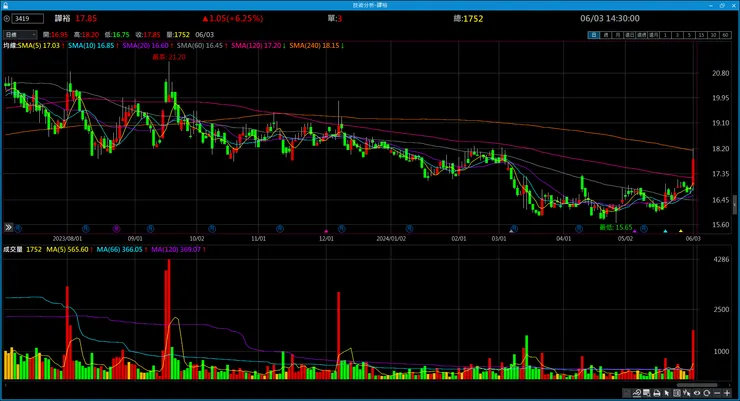Click the SMA(60) 16.45 moving average label
Image resolution: width=740 pixels, height=401 pixels.
click(x=202, y=45)
